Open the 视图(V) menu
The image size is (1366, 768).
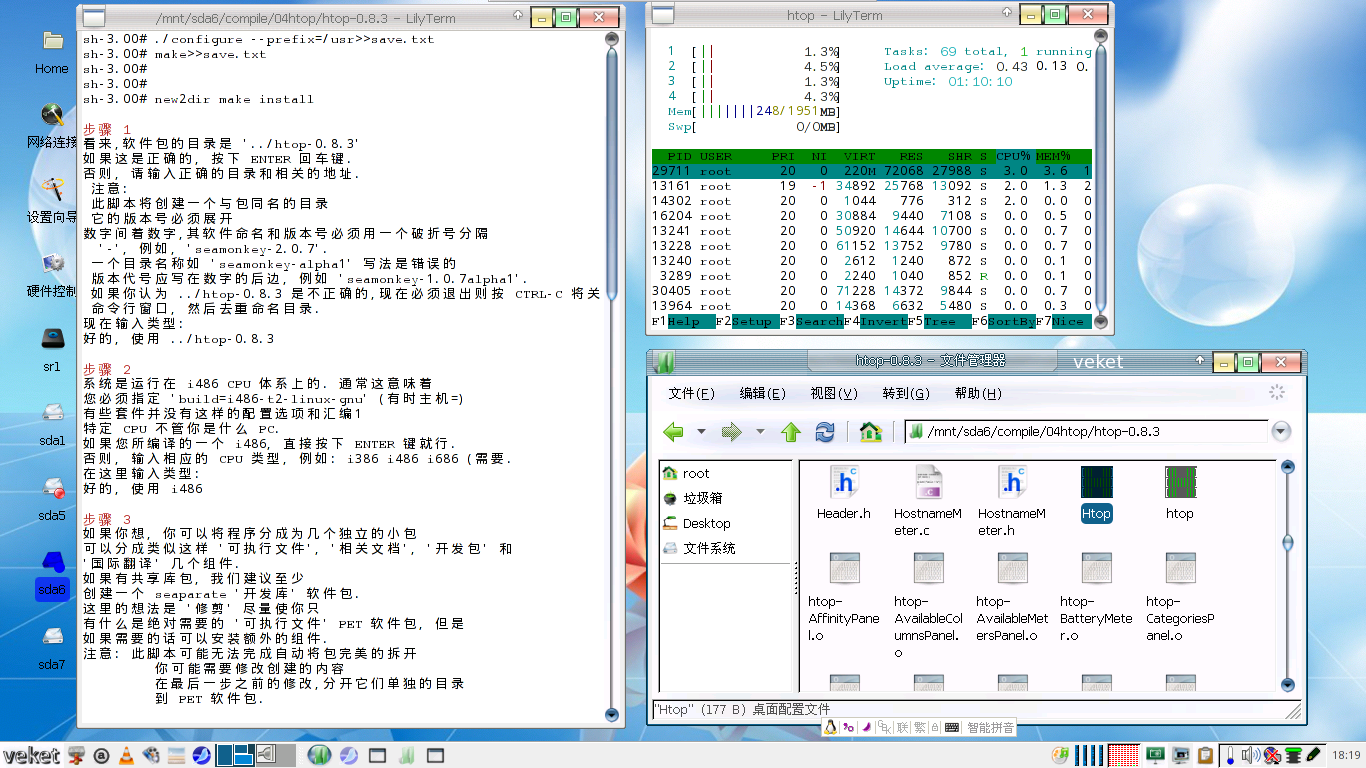click(x=834, y=393)
